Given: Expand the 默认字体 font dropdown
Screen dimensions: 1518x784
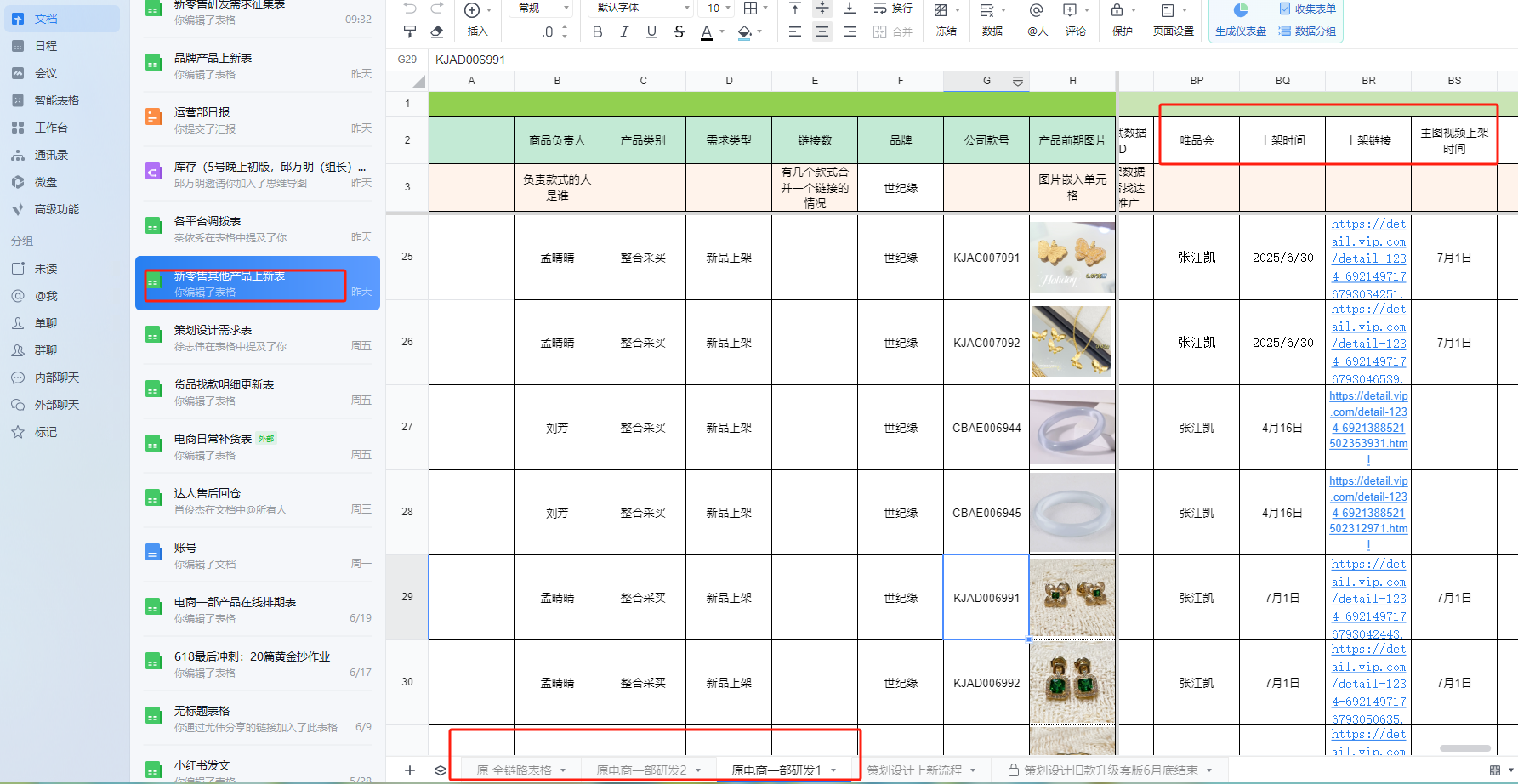Looking at the screenshot, I should 642,9.
